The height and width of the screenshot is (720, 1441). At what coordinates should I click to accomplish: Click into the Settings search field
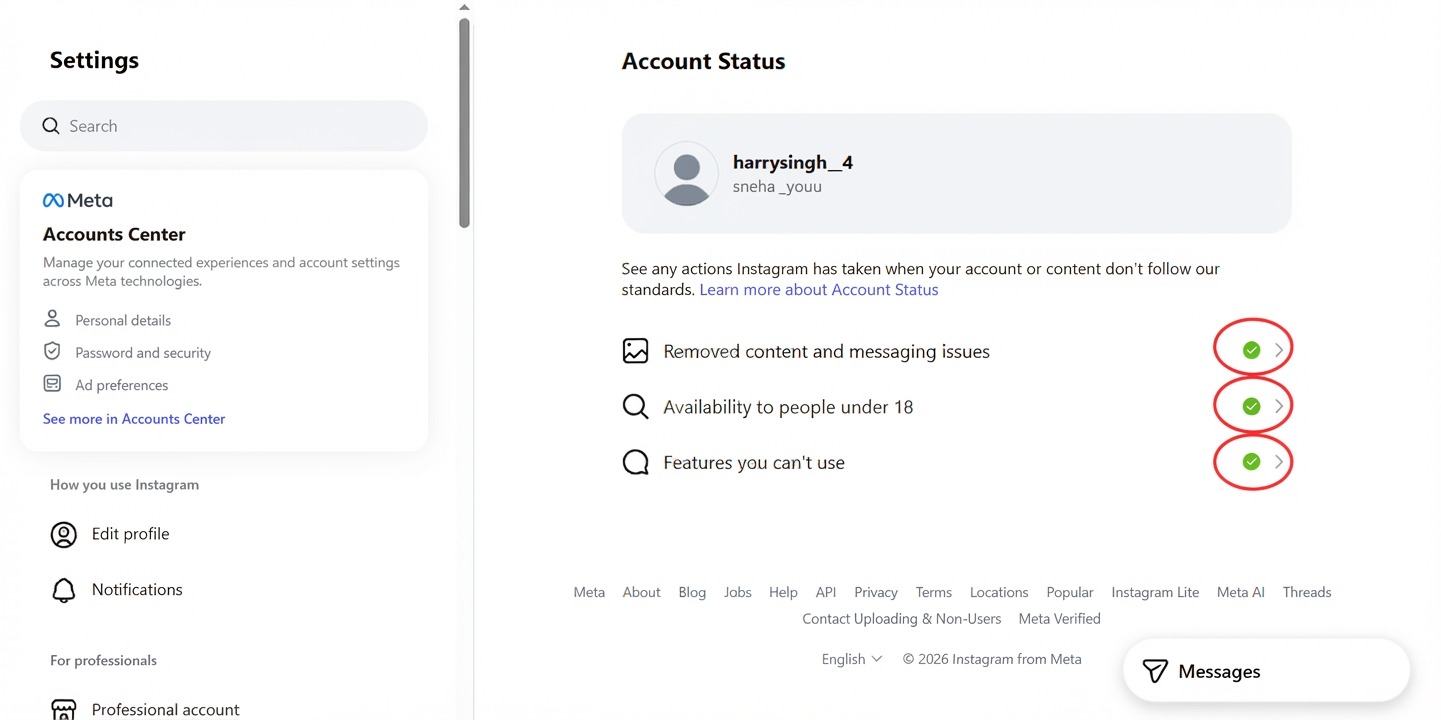point(224,126)
